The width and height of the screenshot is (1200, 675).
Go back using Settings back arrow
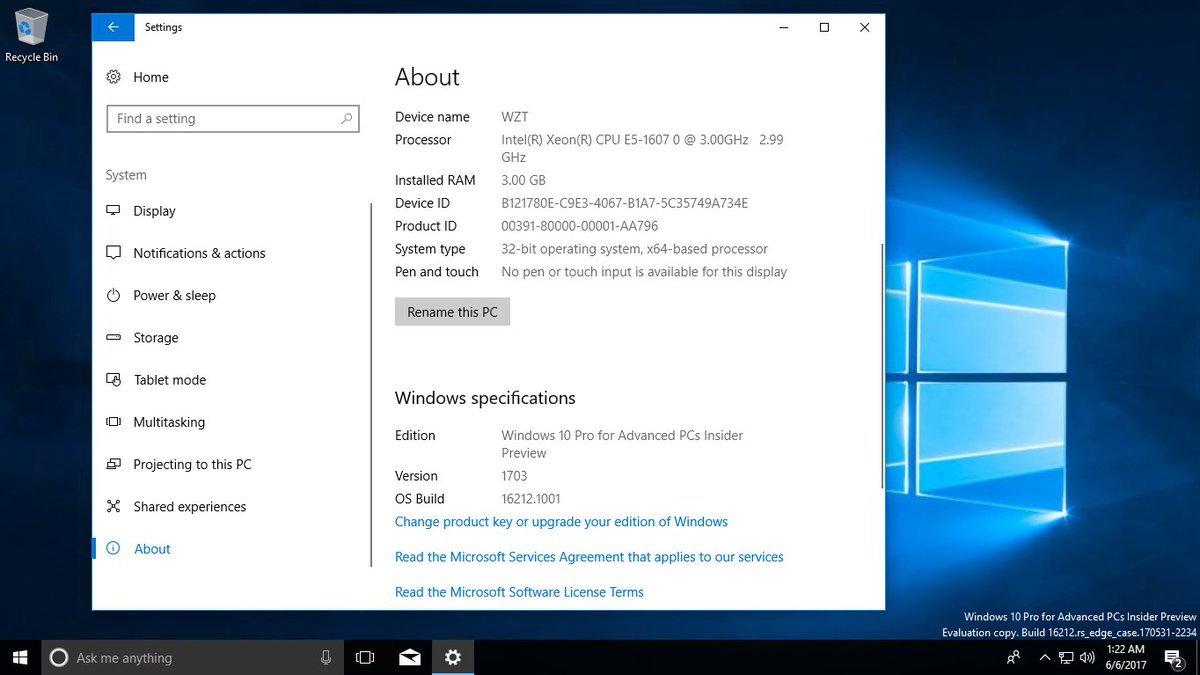coord(113,28)
